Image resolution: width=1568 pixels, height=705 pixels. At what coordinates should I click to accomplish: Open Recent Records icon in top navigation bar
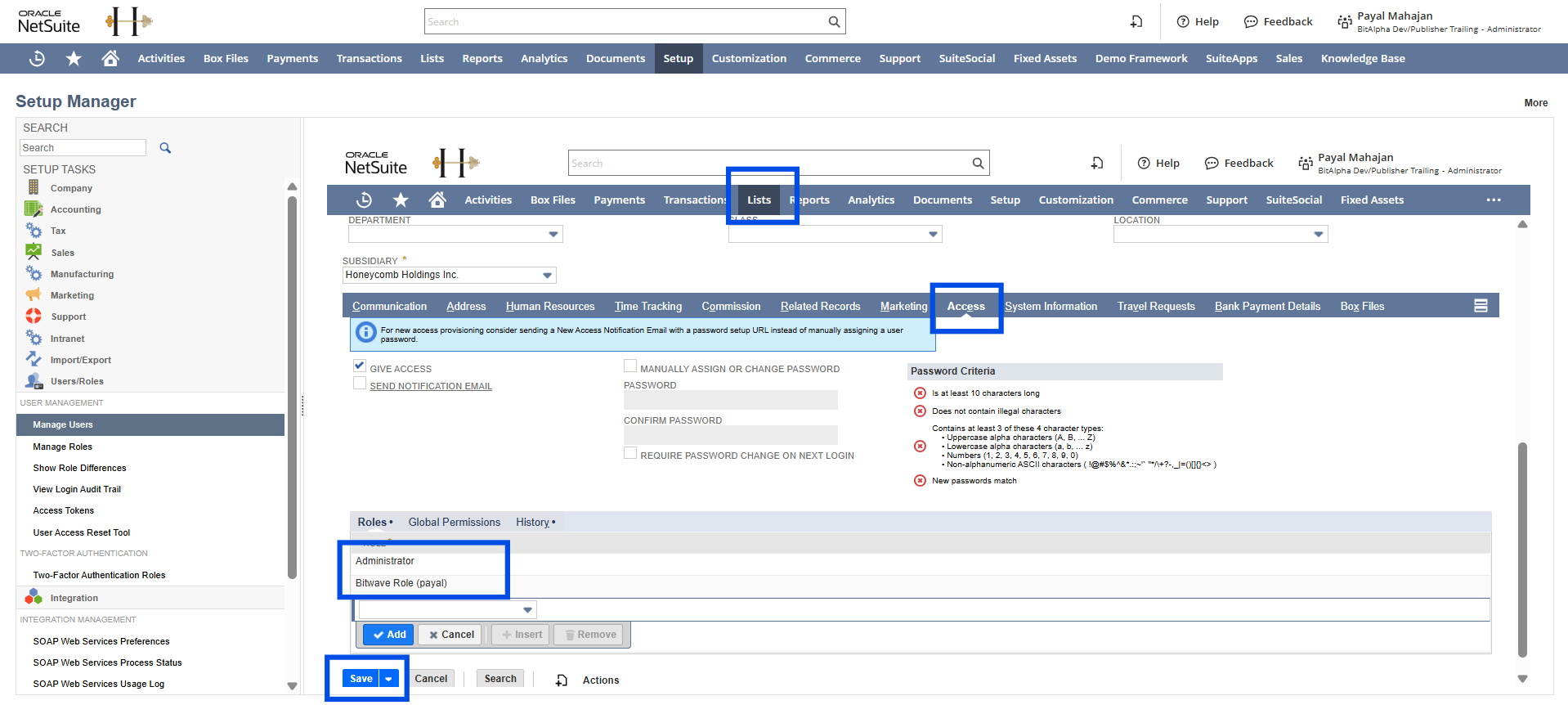pyautogui.click(x=37, y=58)
